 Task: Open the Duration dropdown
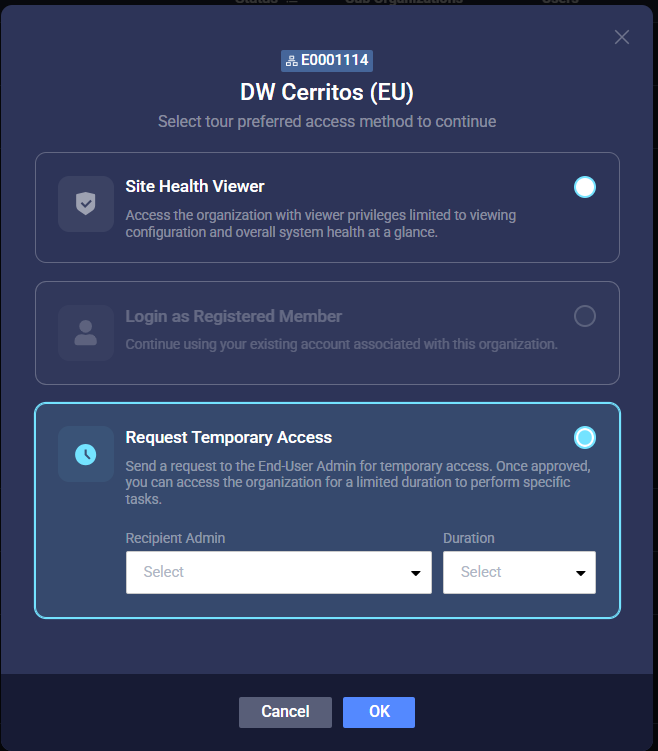click(519, 572)
